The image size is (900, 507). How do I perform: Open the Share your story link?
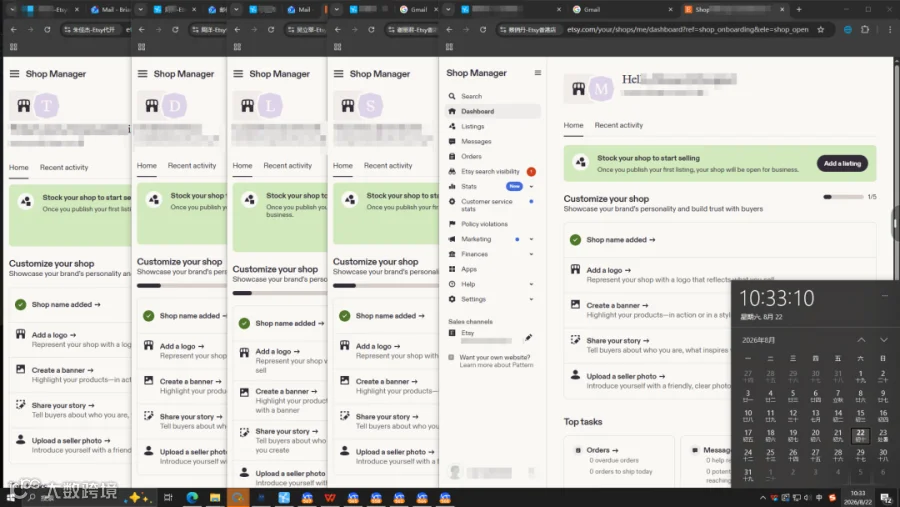[618, 340]
